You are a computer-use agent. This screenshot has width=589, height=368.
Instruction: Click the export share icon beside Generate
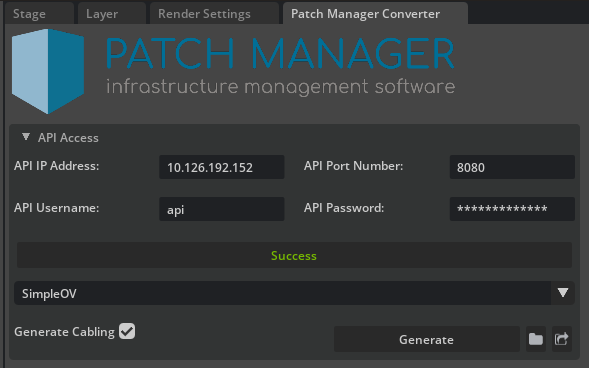pyautogui.click(x=562, y=339)
